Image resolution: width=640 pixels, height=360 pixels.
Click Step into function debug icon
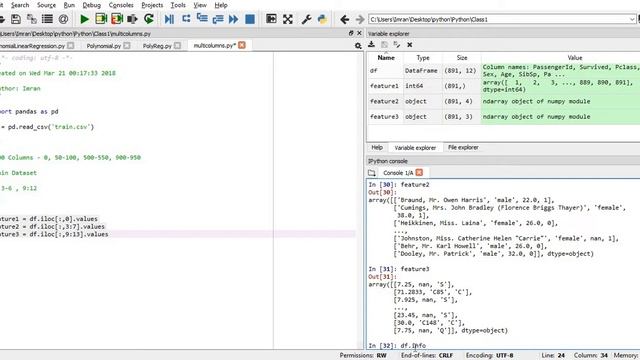coord(202,19)
